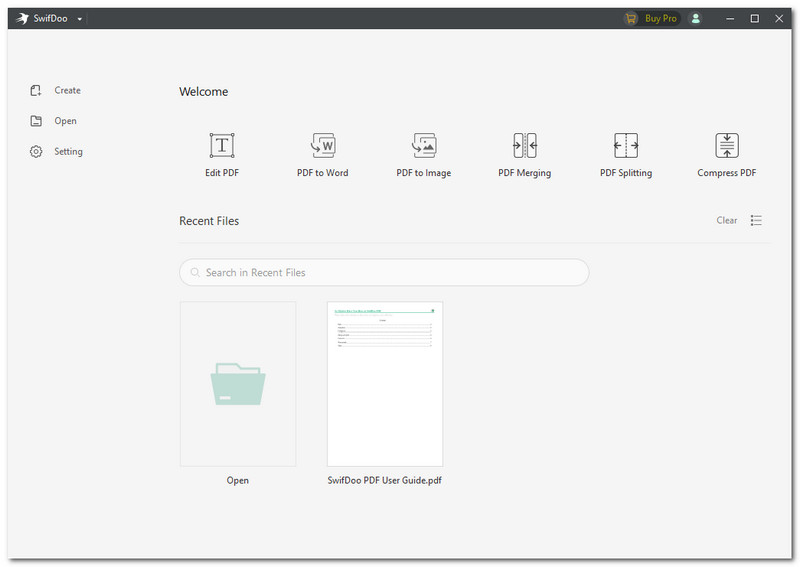Click the SwifDoo bird logo
Image resolution: width=800 pixels, height=567 pixels.
pos(23,18)
